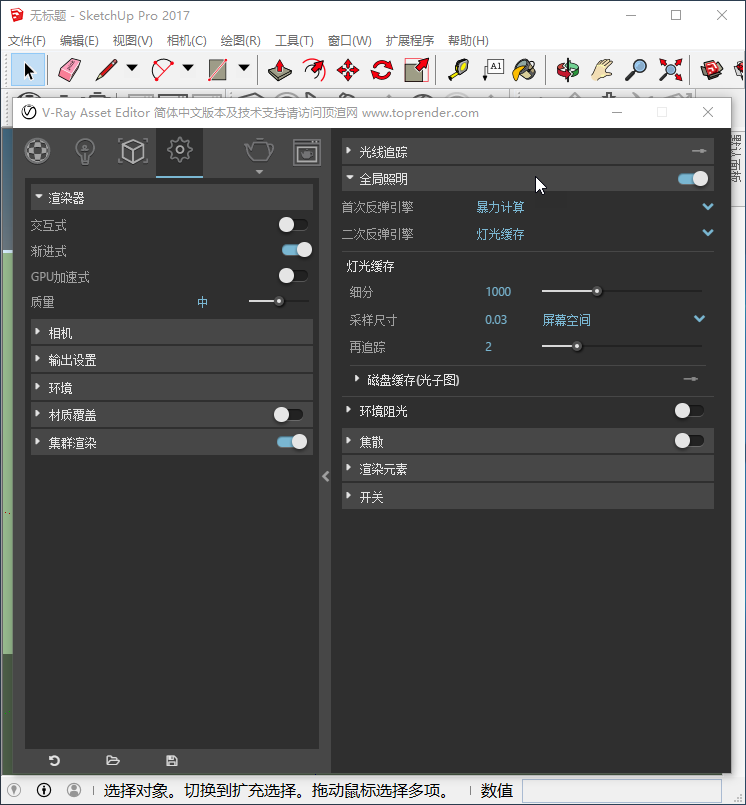Toggle the GPU加速式 switch
746x805 pixels.
pos(294,276)
